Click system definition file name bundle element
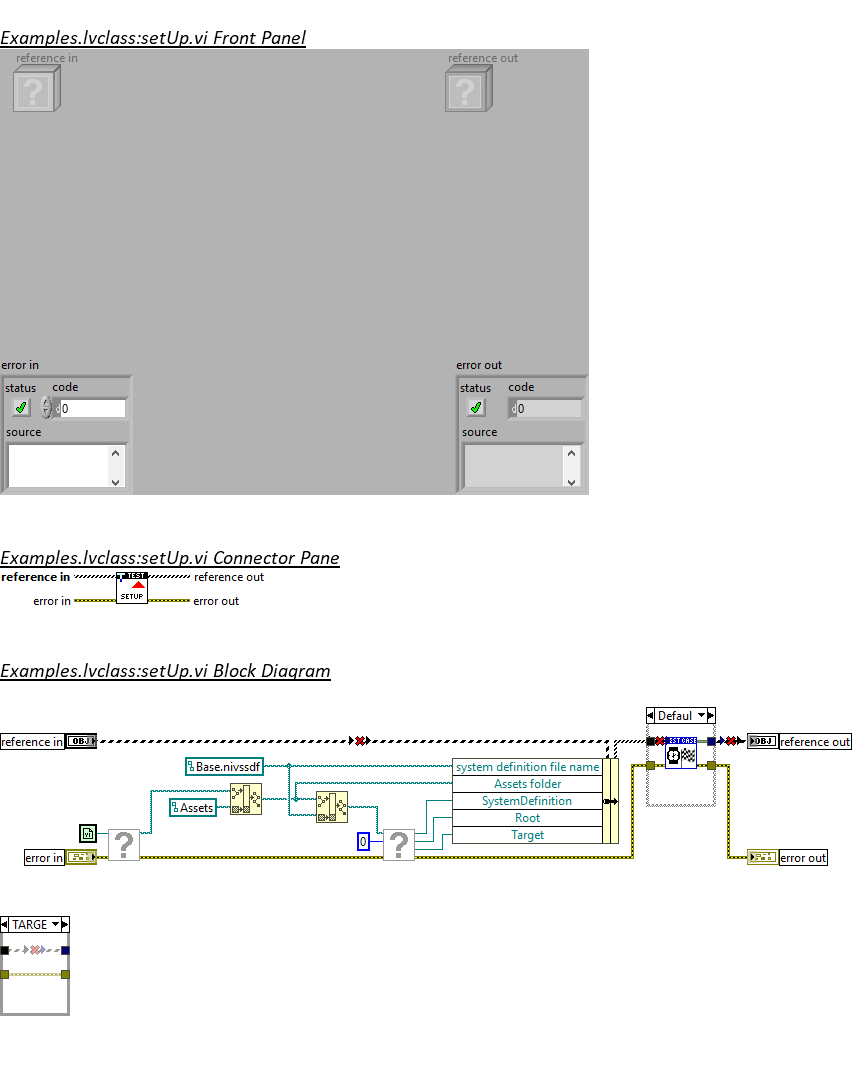Image resolution: width=852 pixels, height=1066 pixels. [x=528, y=767]
